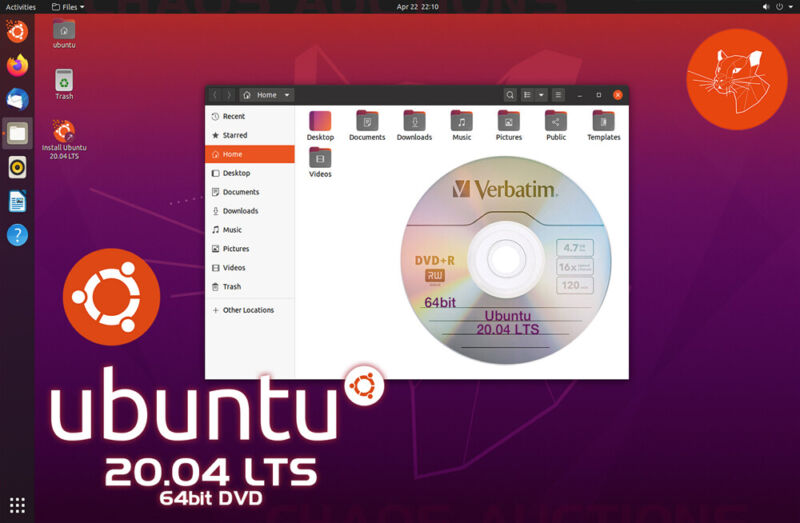The width and height of the screenshot is (800, 523).
Task: Toggle list view in Files toolbar
Action: [527, 95]
